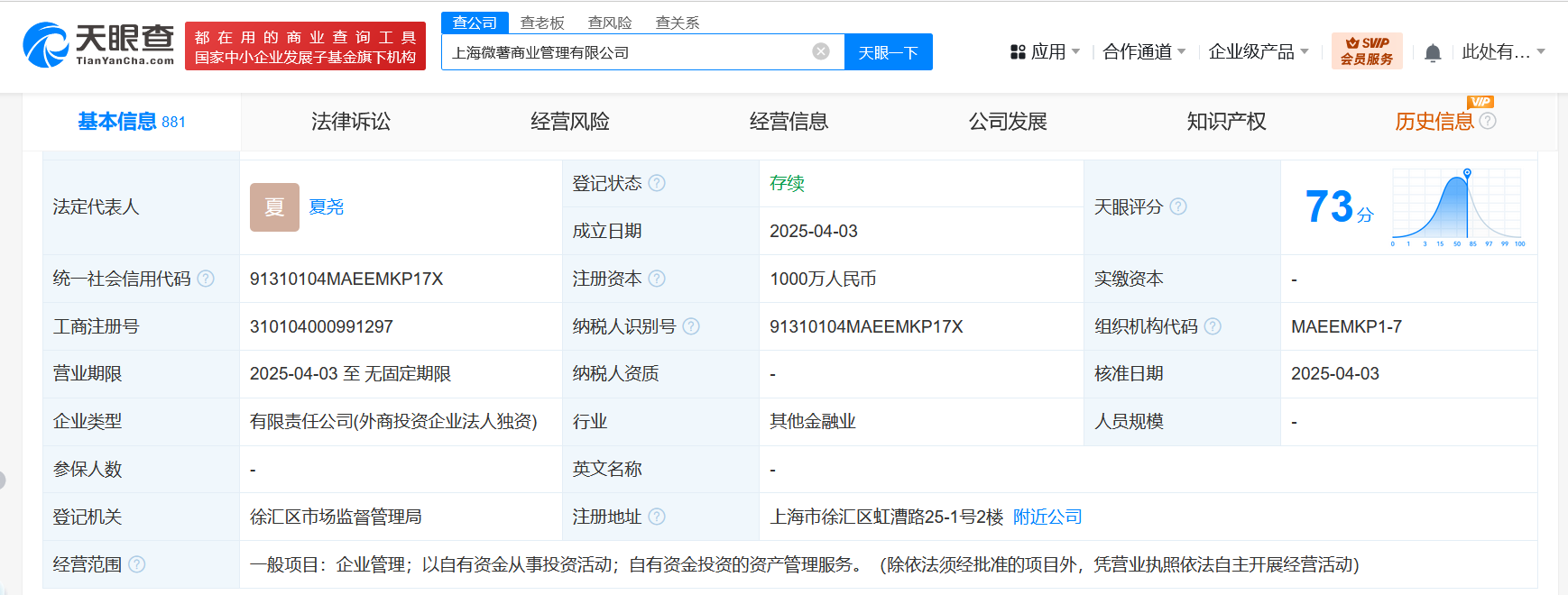Click registration number 310104000991297
The image size is (1568, 595).
pyautogui.click(x=321, y=326)
